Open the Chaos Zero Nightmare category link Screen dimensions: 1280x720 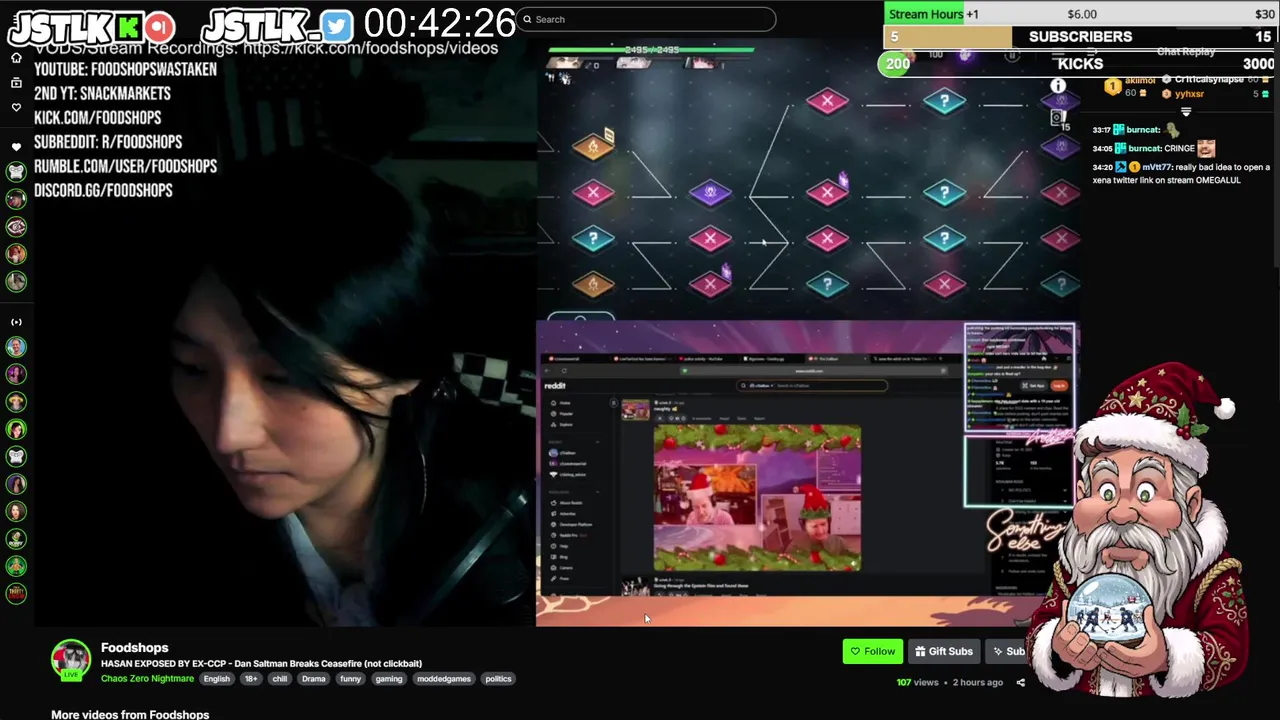coord(147,679)
